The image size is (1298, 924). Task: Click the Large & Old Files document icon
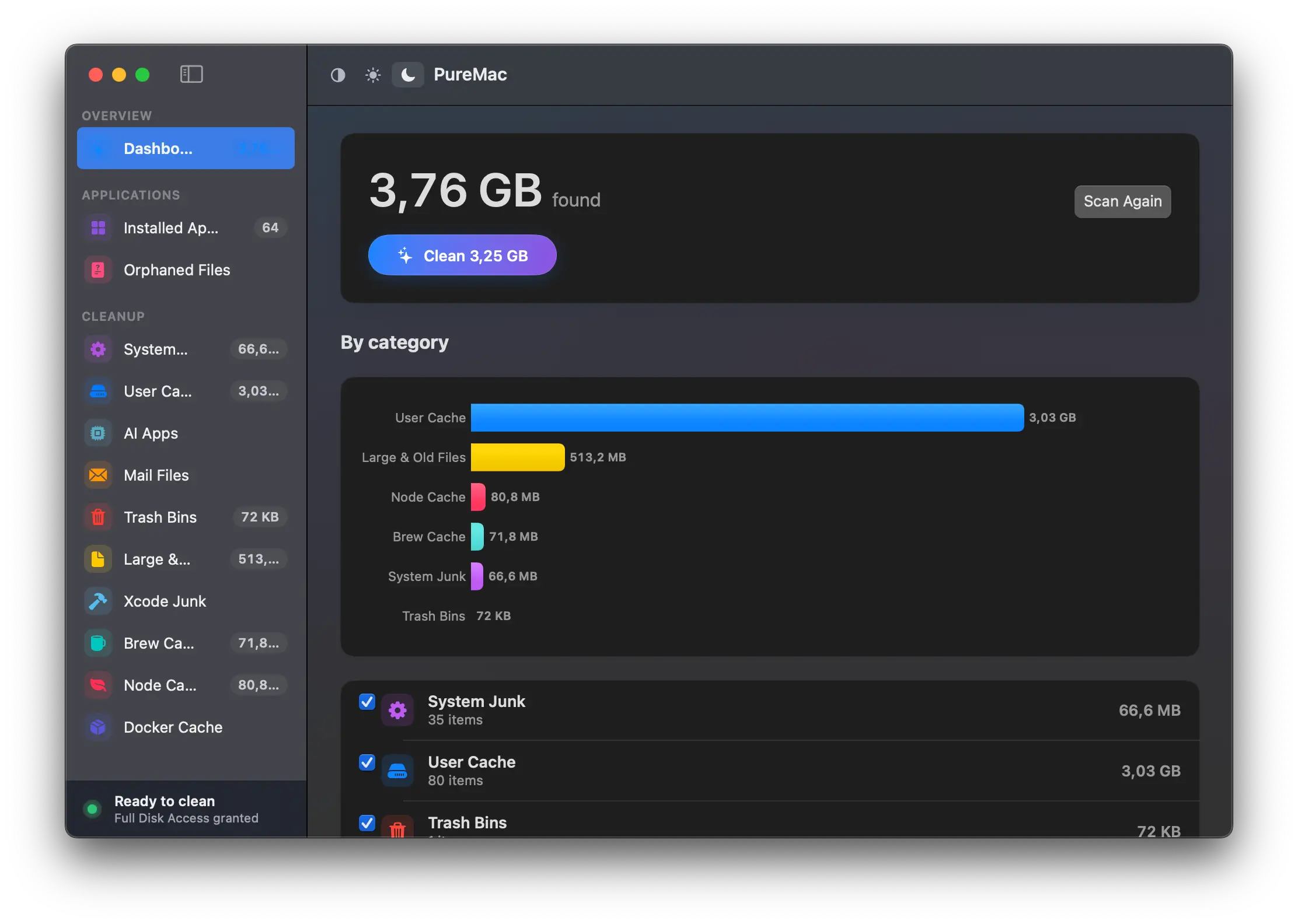pos(98,559)
